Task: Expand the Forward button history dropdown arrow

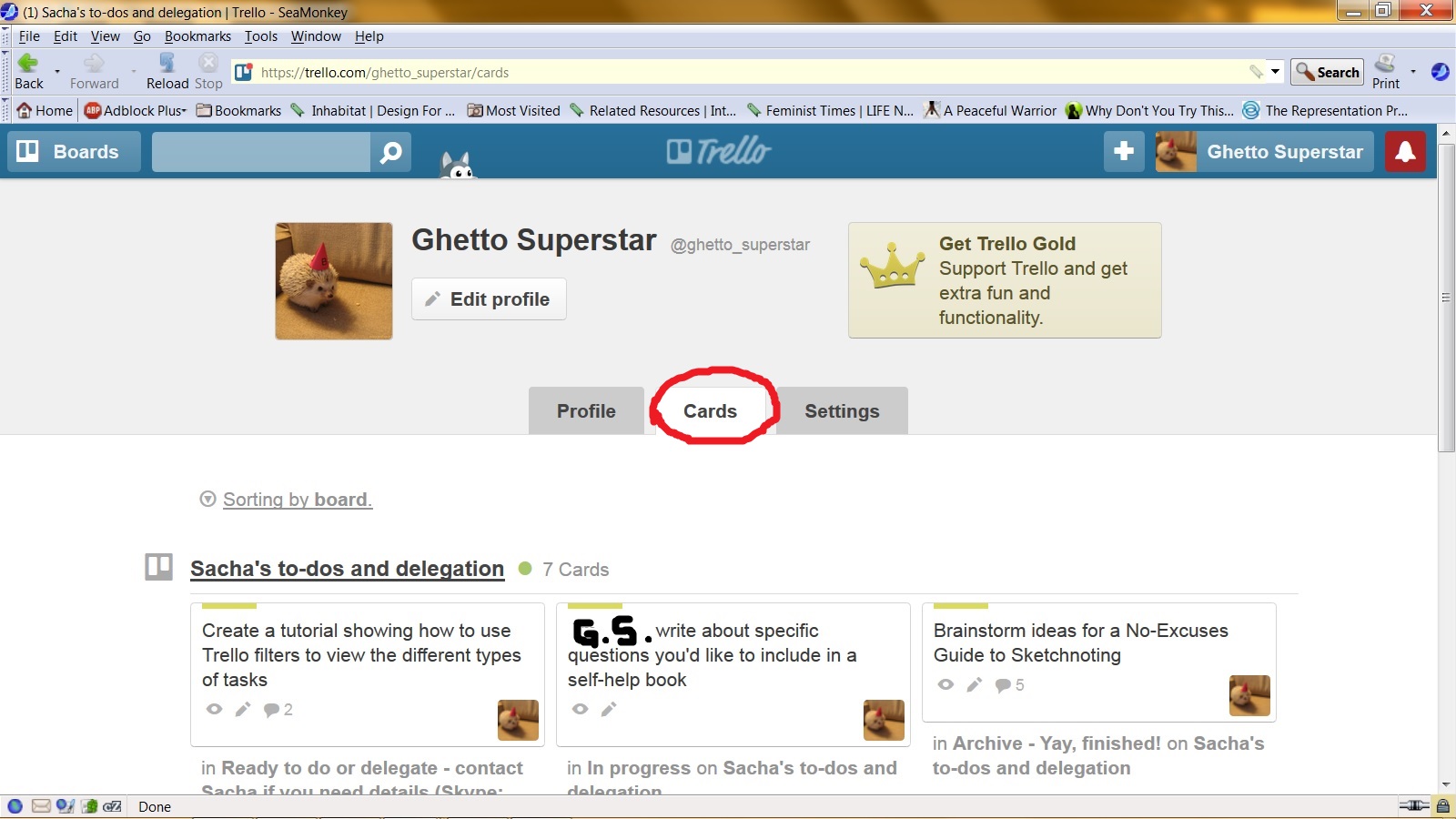Action: click(x=134, y=71)
